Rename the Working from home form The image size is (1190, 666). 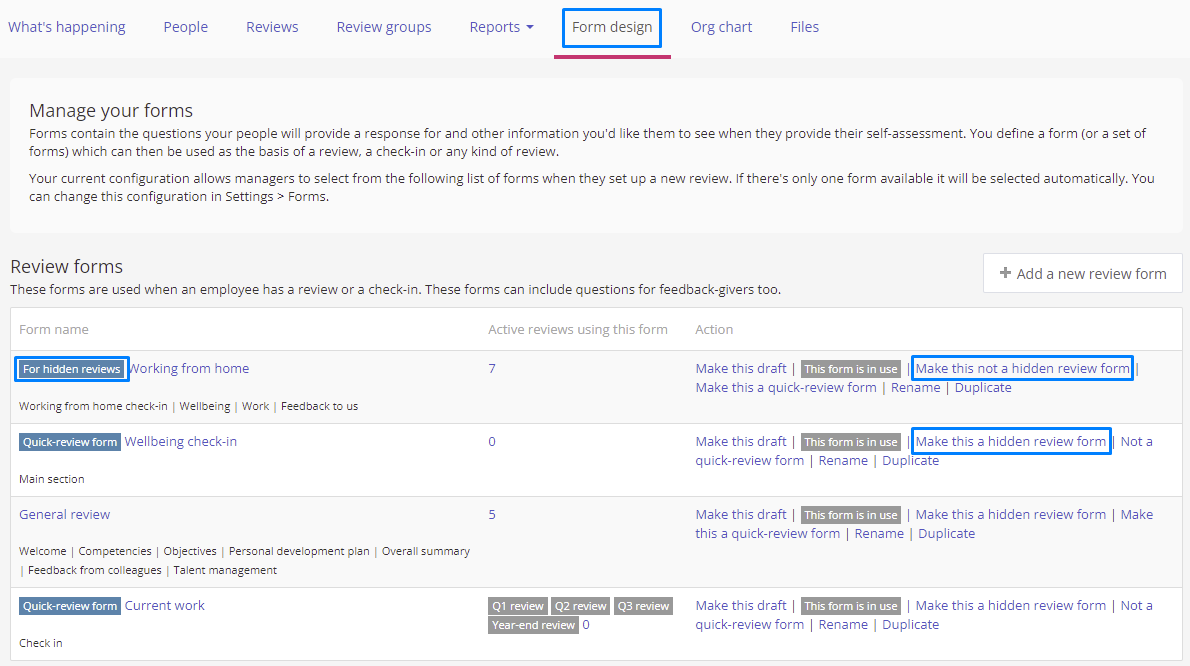915,388
